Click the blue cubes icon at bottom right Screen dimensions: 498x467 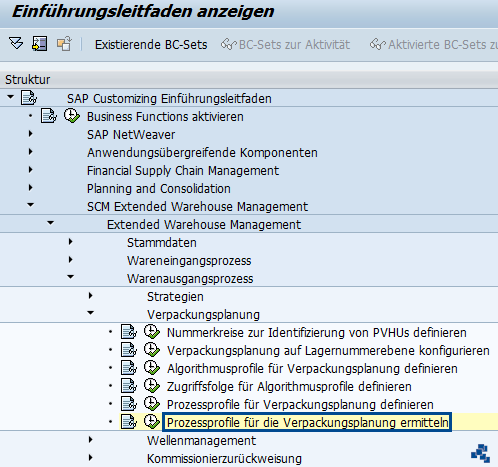[x=480, y=453]
